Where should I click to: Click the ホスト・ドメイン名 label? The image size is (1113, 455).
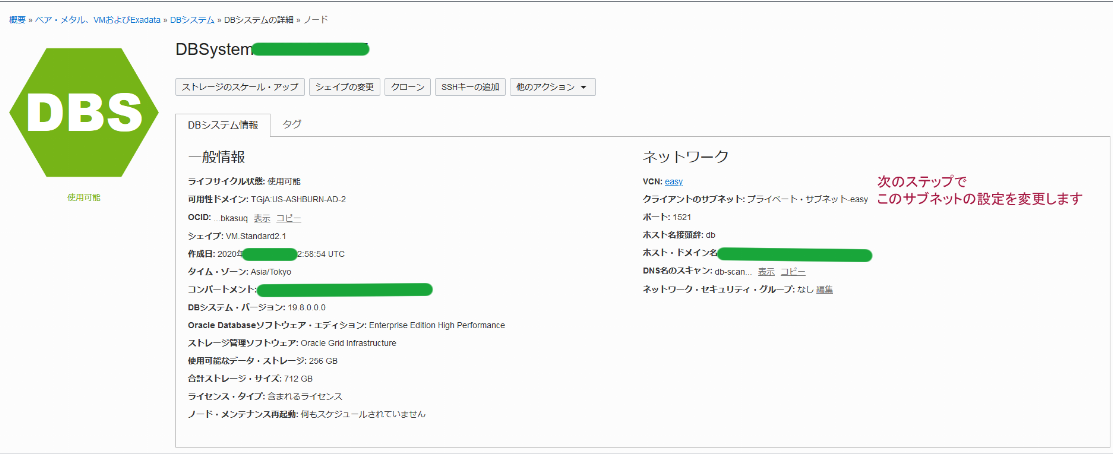[680, 253]
